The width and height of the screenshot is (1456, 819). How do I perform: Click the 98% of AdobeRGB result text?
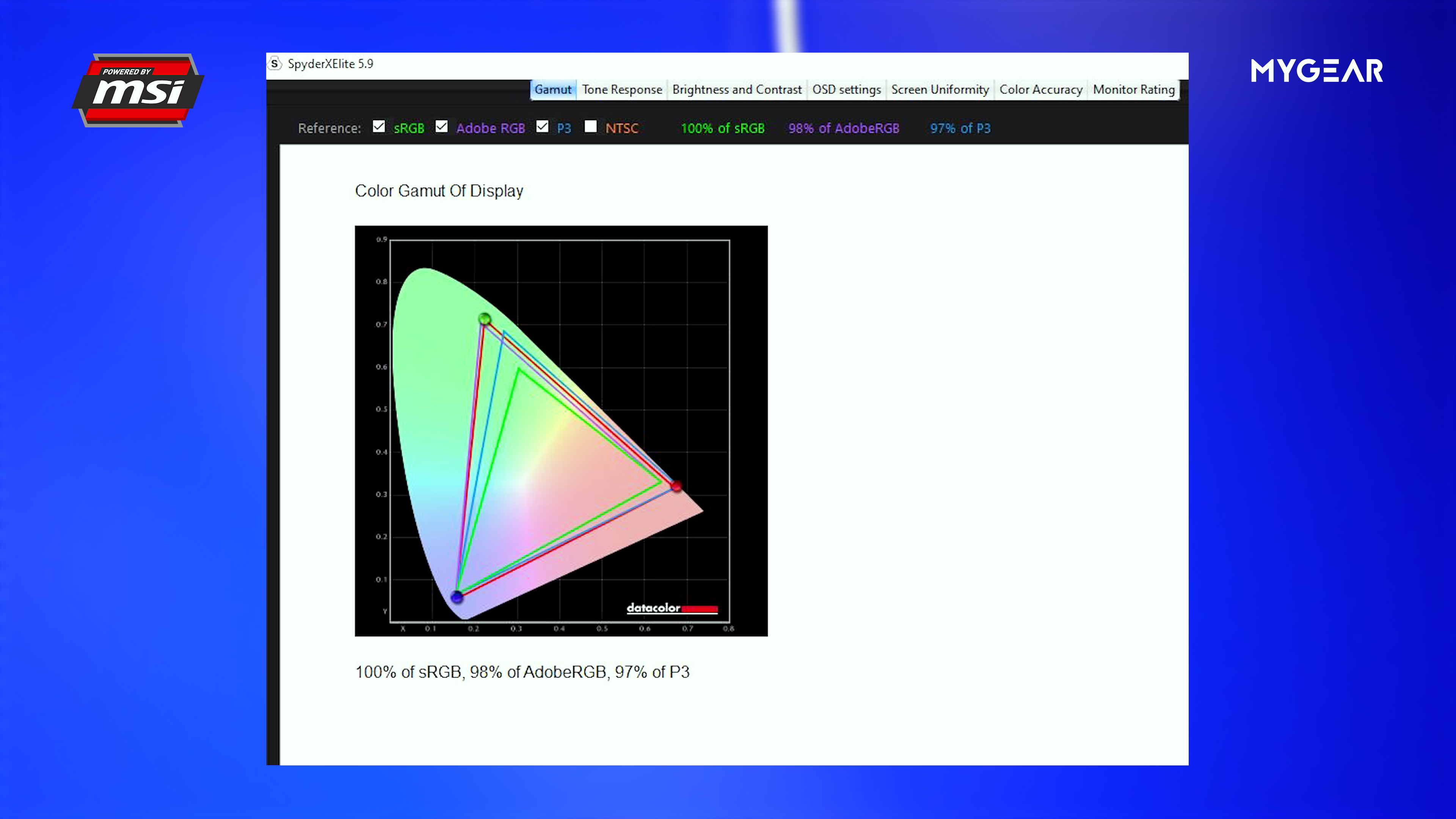tap(843, 128)
